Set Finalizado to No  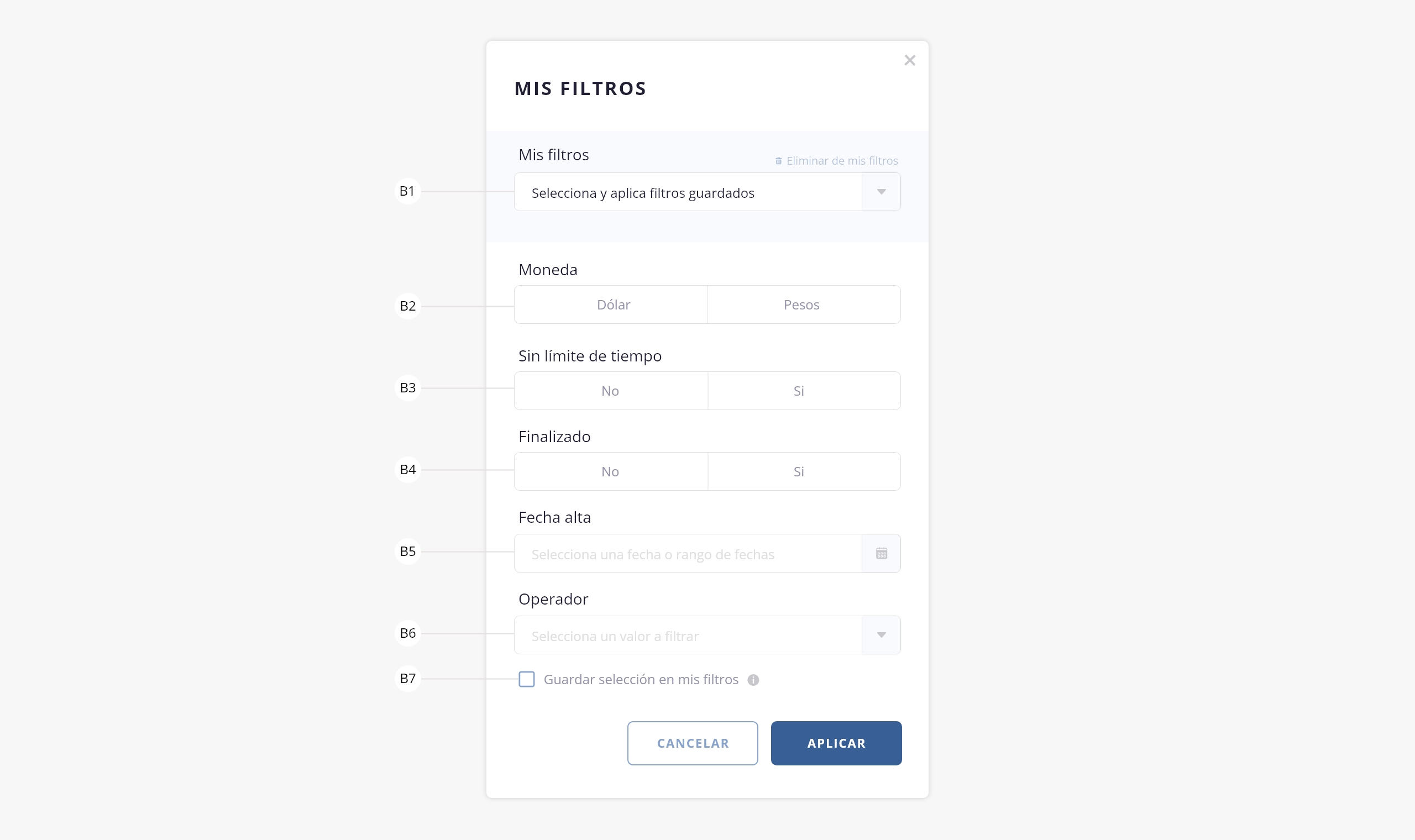tap(611, 471)
